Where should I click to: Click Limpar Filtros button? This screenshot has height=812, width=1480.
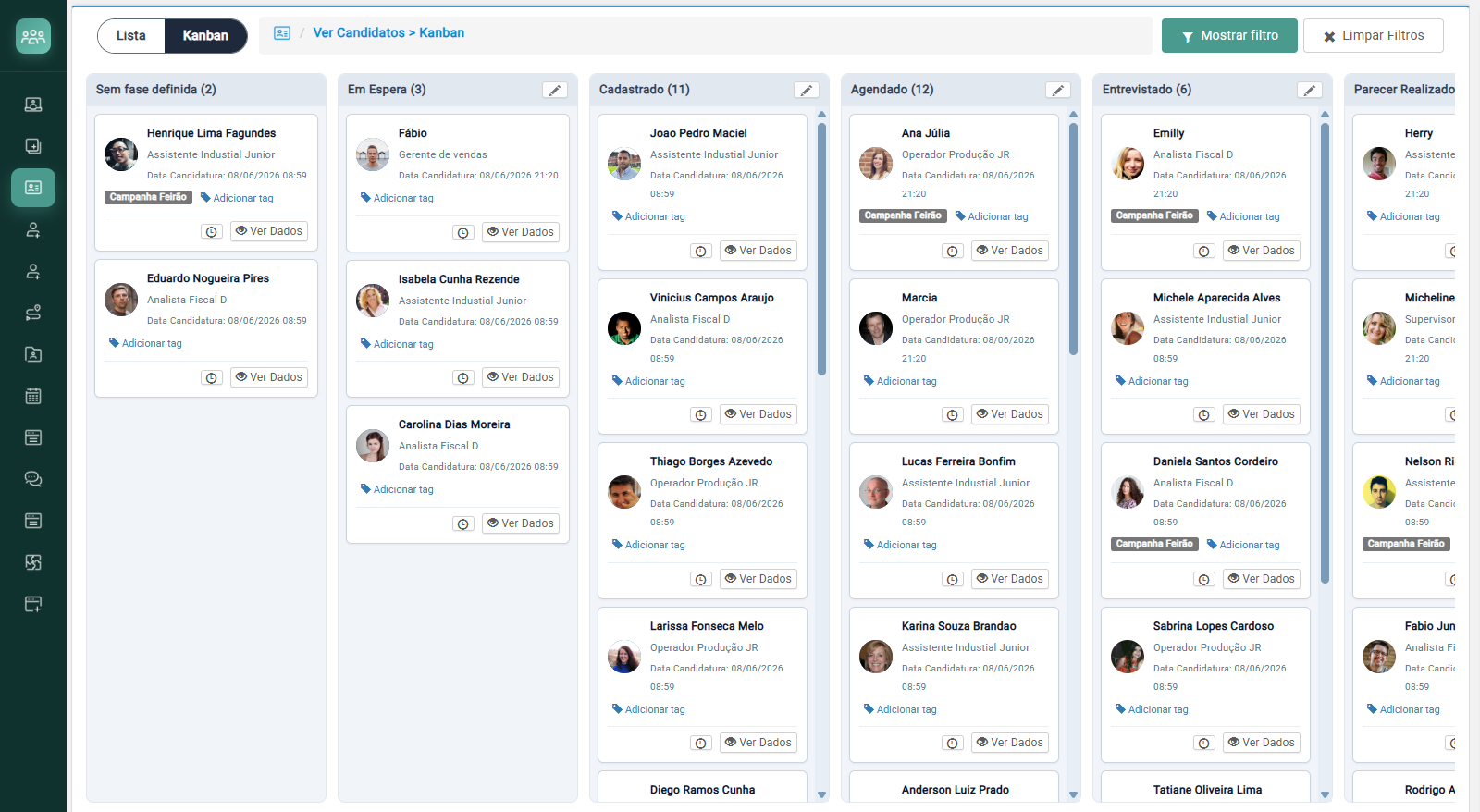tap(1374, 36)
